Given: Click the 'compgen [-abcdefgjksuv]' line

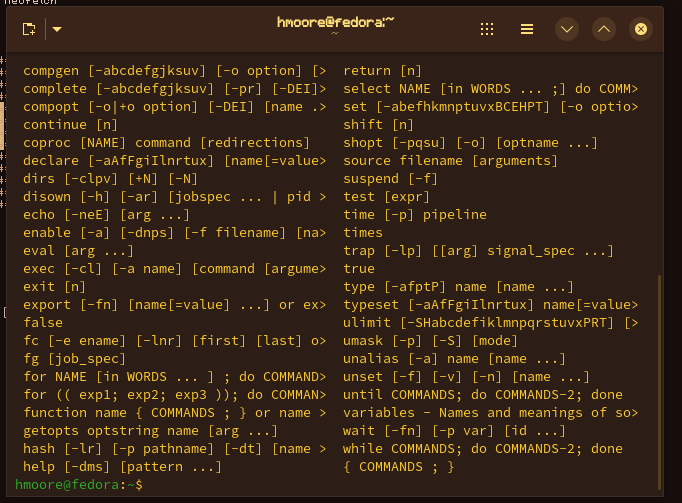Looking at the screenshot, I should (x=174, y=70).
